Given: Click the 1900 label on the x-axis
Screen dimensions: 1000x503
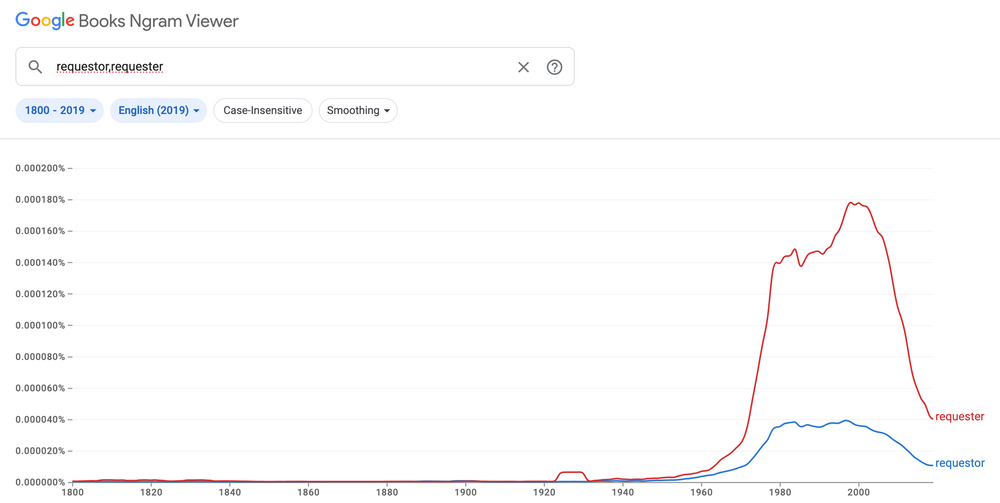Looking at the screenshot, I should click(x=465, y=492).
